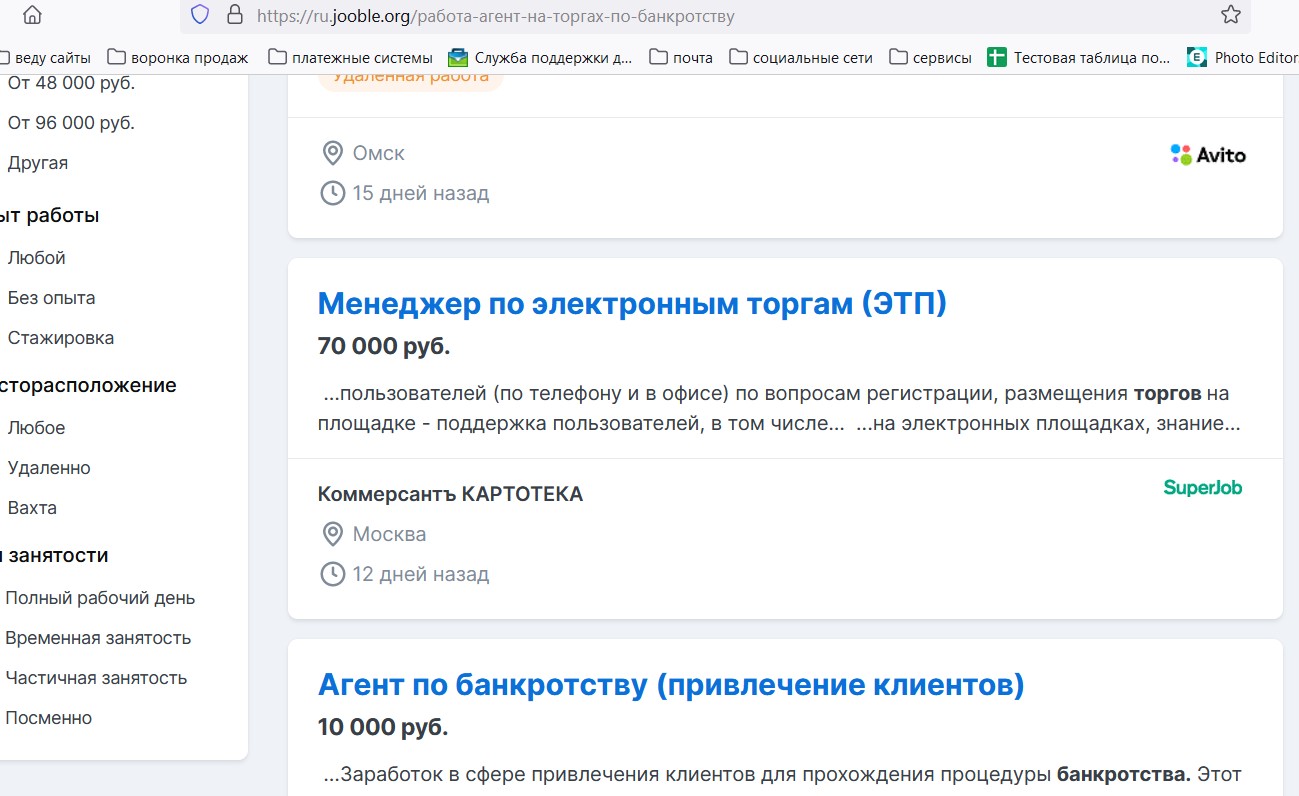Click the Коммерсантъ КАРТОТЕКА company name
Screen dimensions: 1299x796
coord(450,494)
